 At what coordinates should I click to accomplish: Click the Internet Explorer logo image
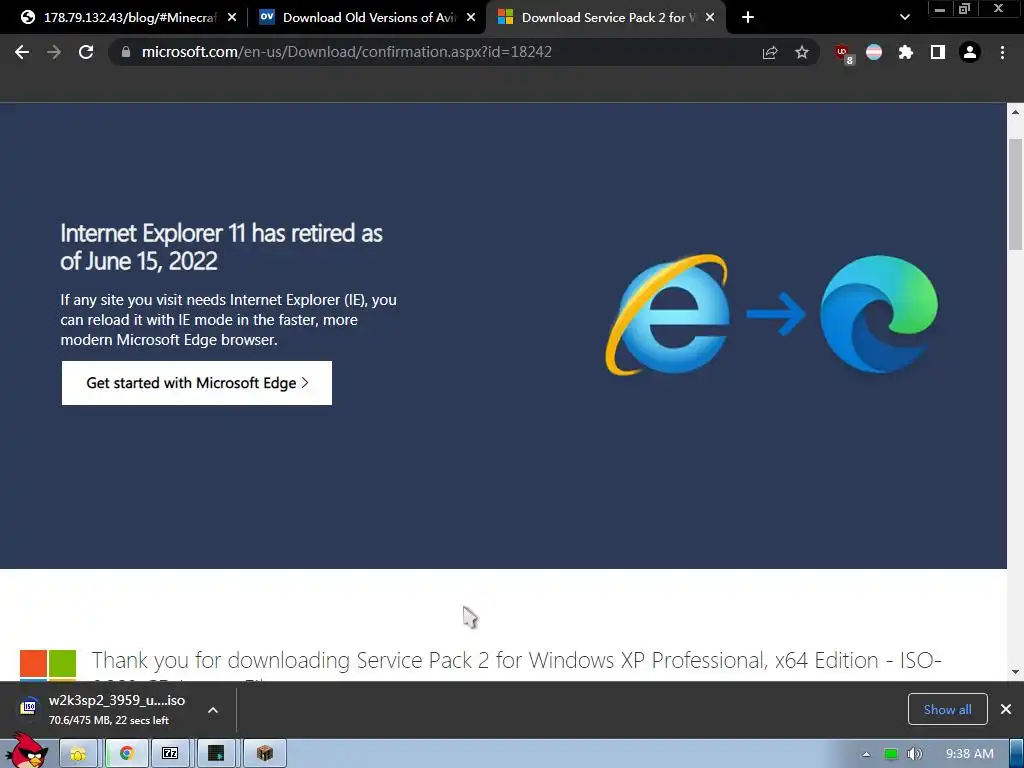667,315
